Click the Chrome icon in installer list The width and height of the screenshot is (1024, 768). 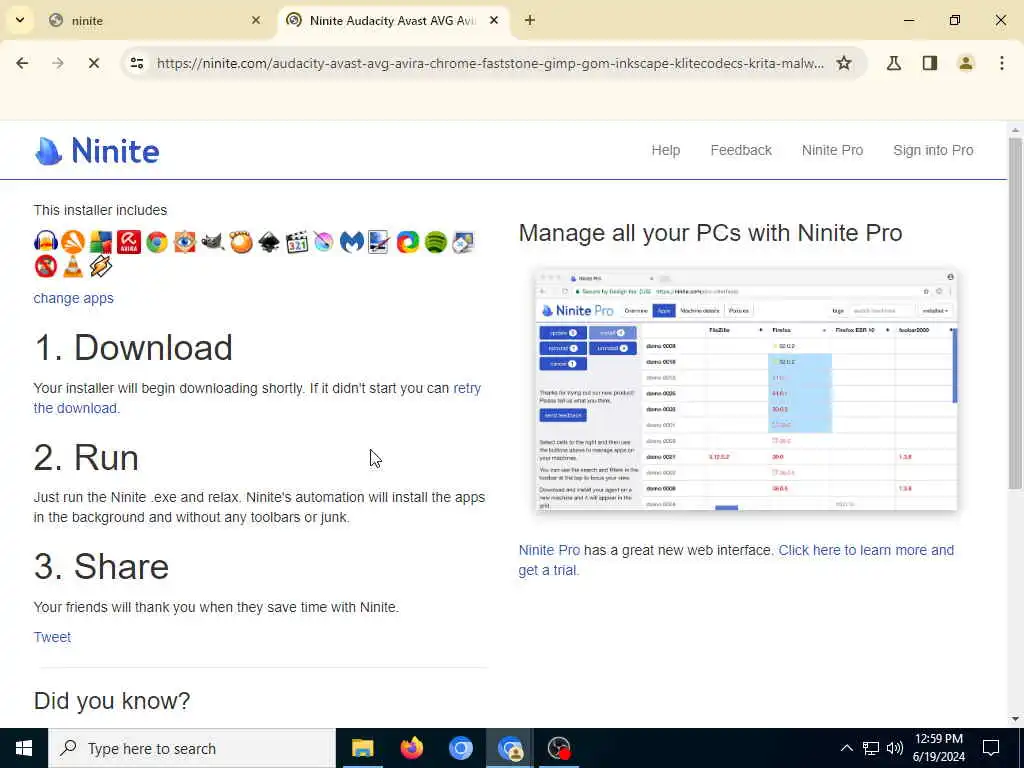click(157, 242)
